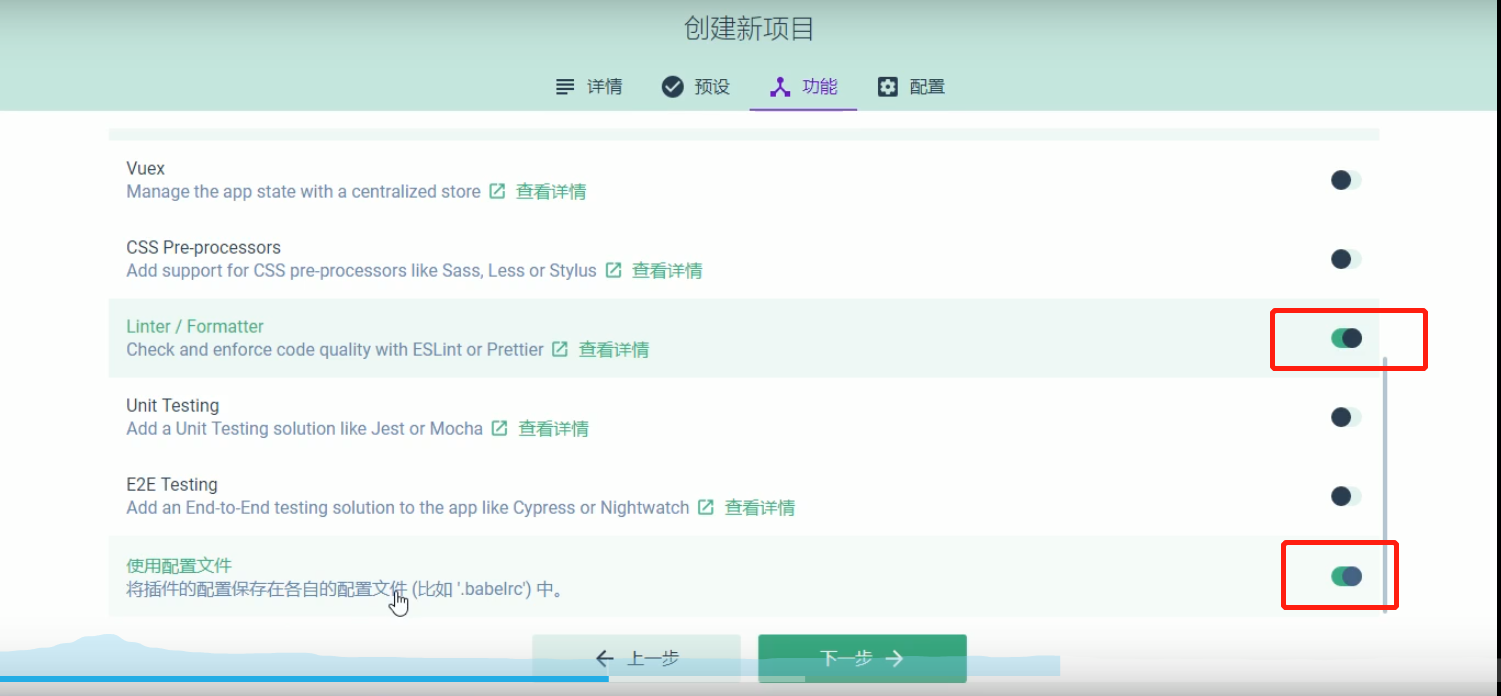Viewport: 1501px width, 696px height.
Task: Click the 配置 gear icon
Action: [x=888, y=87]
